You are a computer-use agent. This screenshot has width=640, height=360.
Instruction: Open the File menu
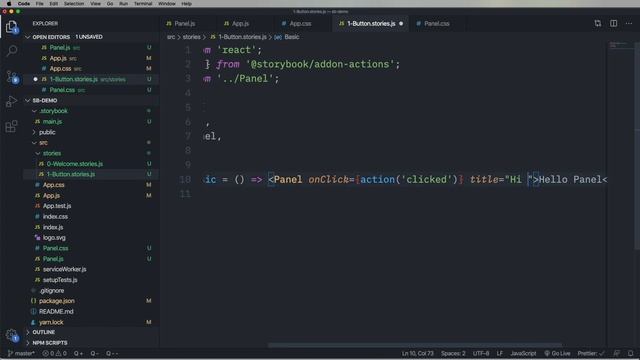coord(40,3)
